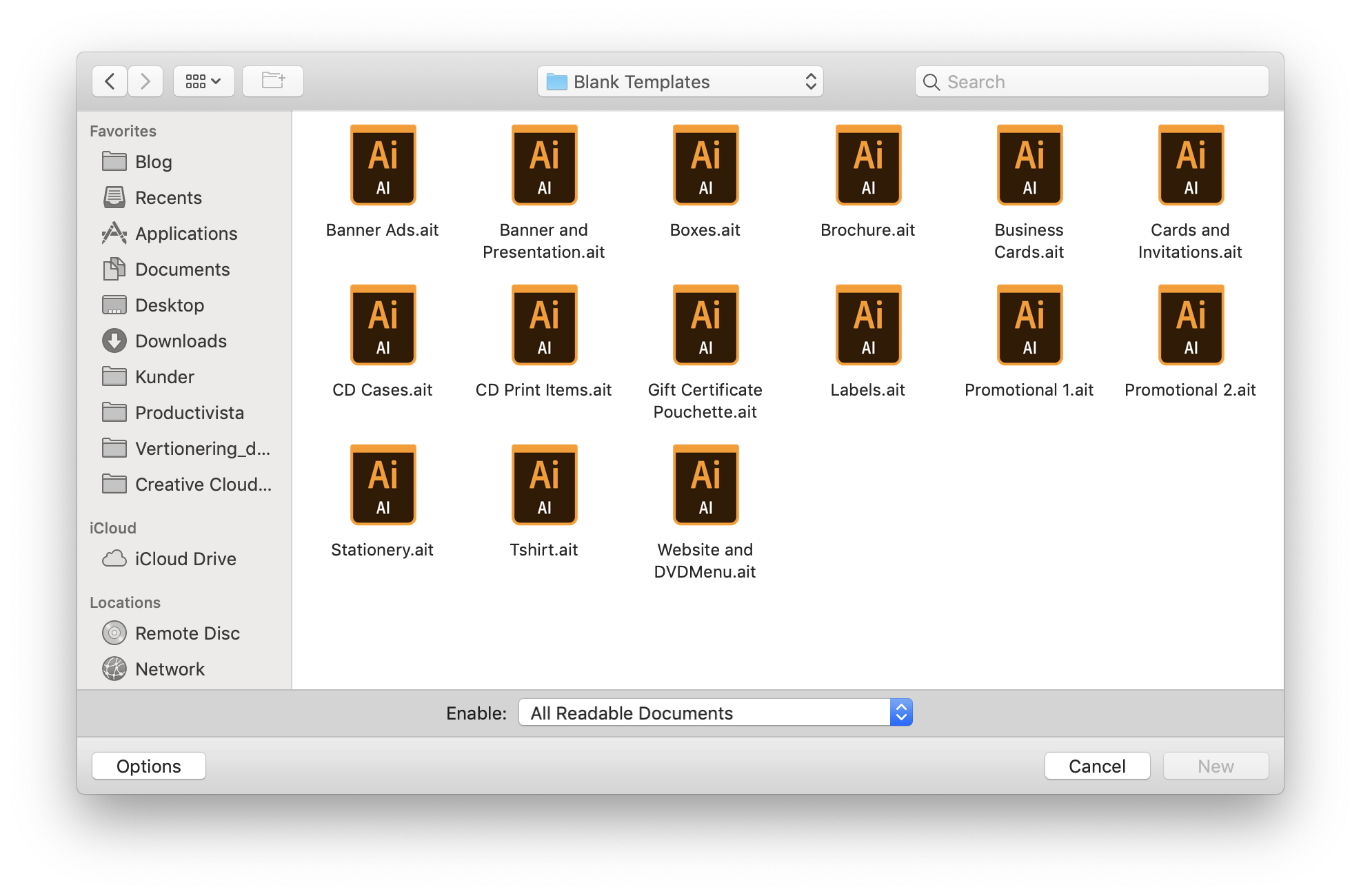Open iCloud Drive in the sidebar
The image size is (1361, 896).
point(185,559)
